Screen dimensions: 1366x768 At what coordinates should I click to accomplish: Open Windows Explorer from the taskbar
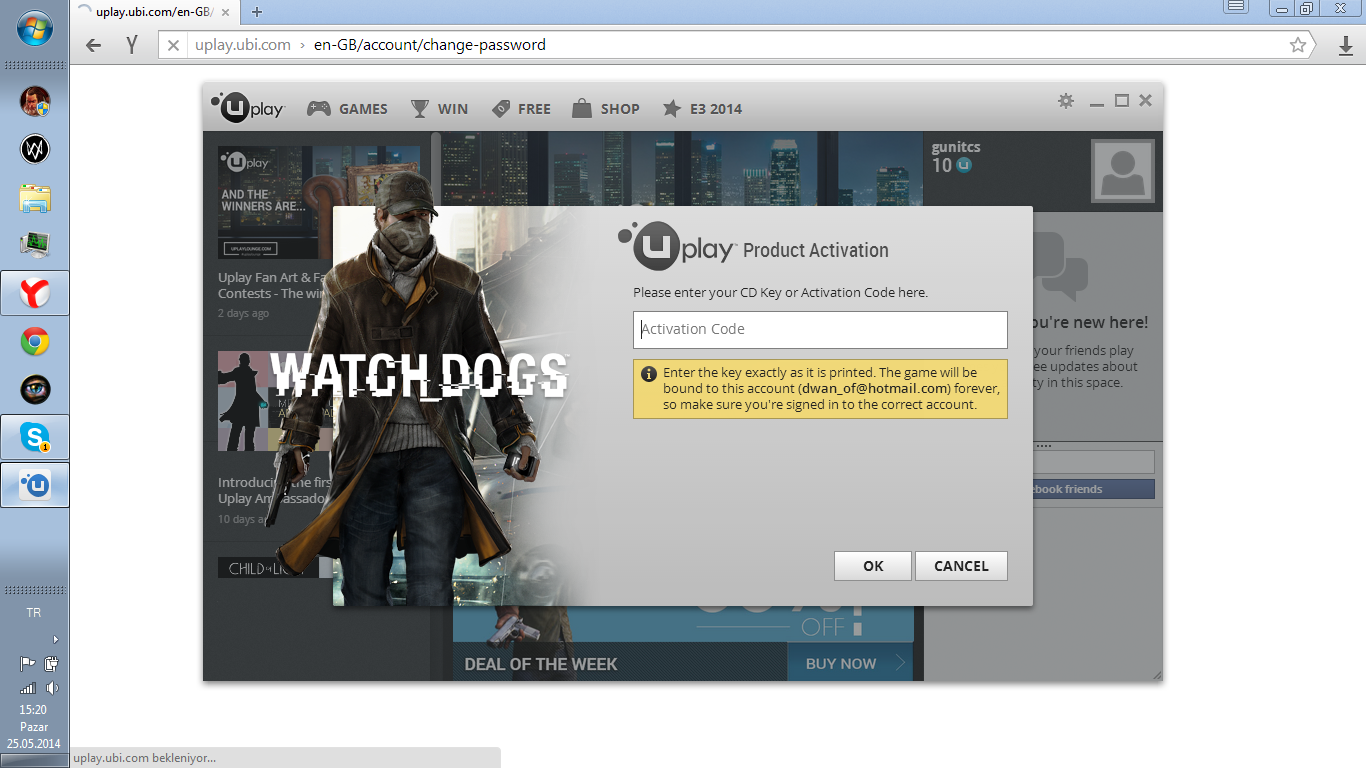coord(35,198)
